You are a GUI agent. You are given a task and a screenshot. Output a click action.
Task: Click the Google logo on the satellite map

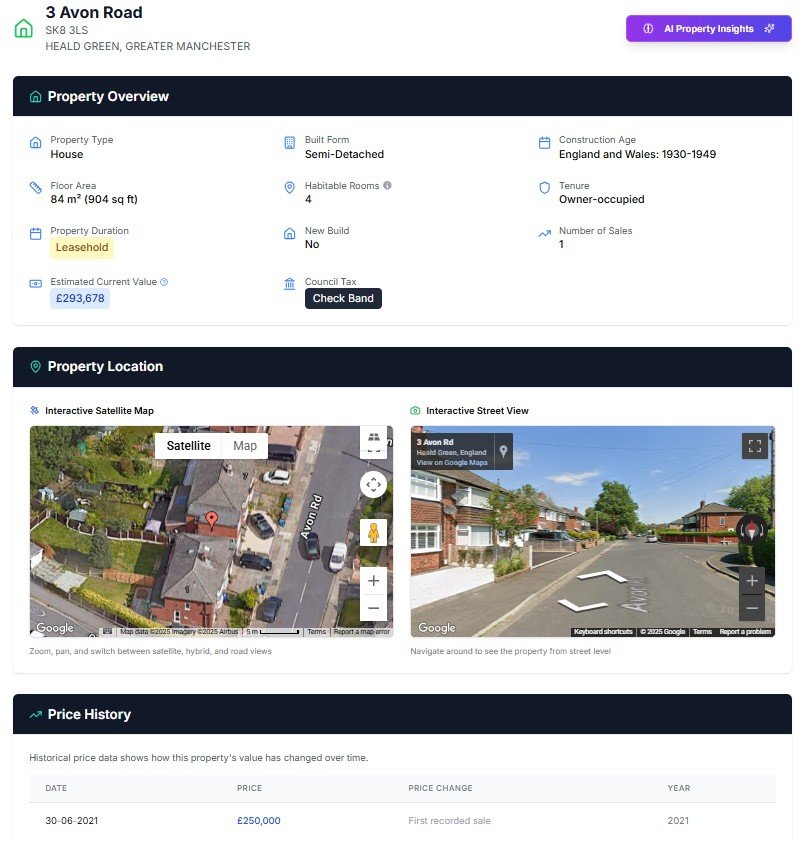point(55,626)
